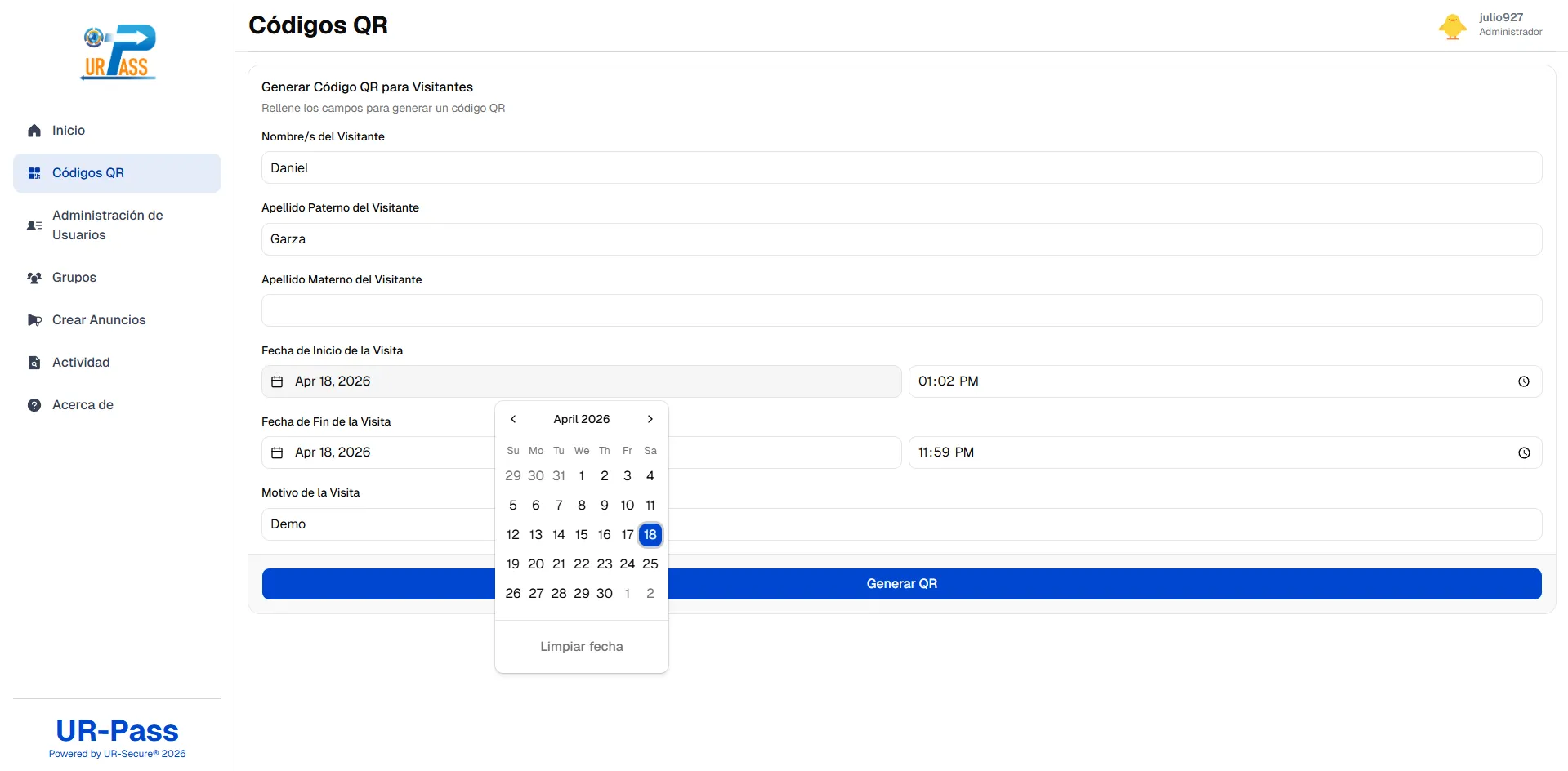Pick April 7 in the calendar
The image size is (1568, 771).
[559, 506]
